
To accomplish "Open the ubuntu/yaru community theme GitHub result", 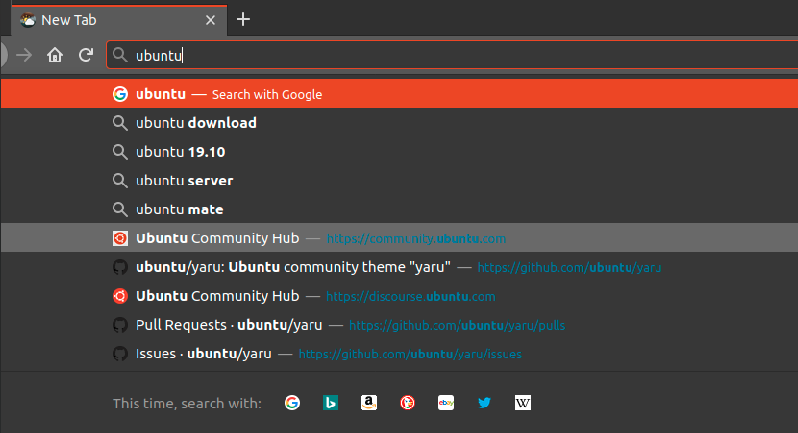I will 400,267.
